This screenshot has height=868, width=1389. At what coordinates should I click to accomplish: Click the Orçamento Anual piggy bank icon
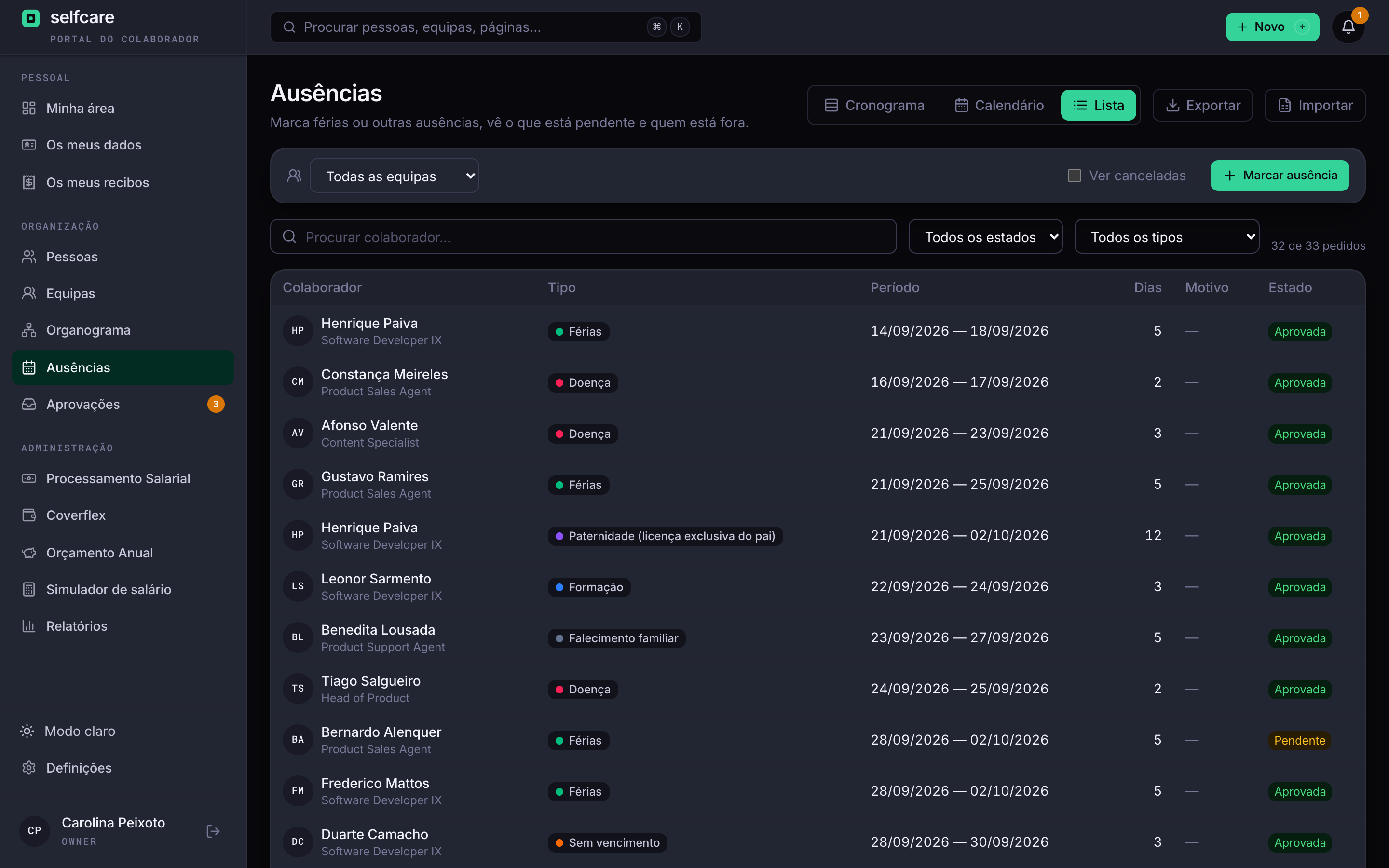[x=29, y=553]
